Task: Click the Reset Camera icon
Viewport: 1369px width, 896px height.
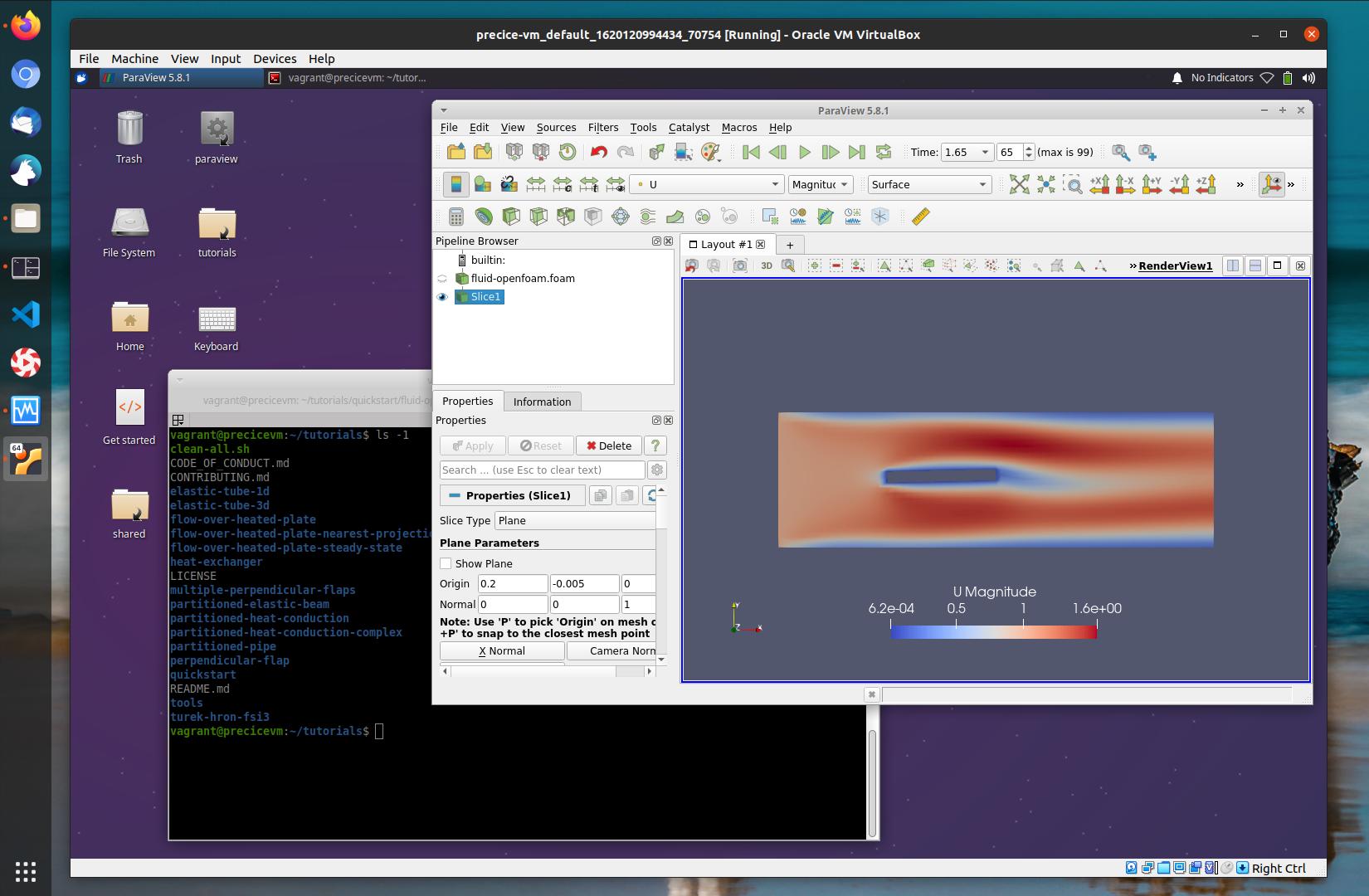Action: (x=1019, y=184)
